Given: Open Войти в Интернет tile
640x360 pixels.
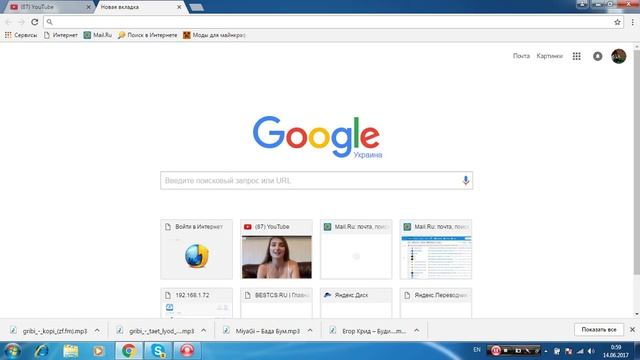Looking at the screenshot, I should (x=196, y=249).
